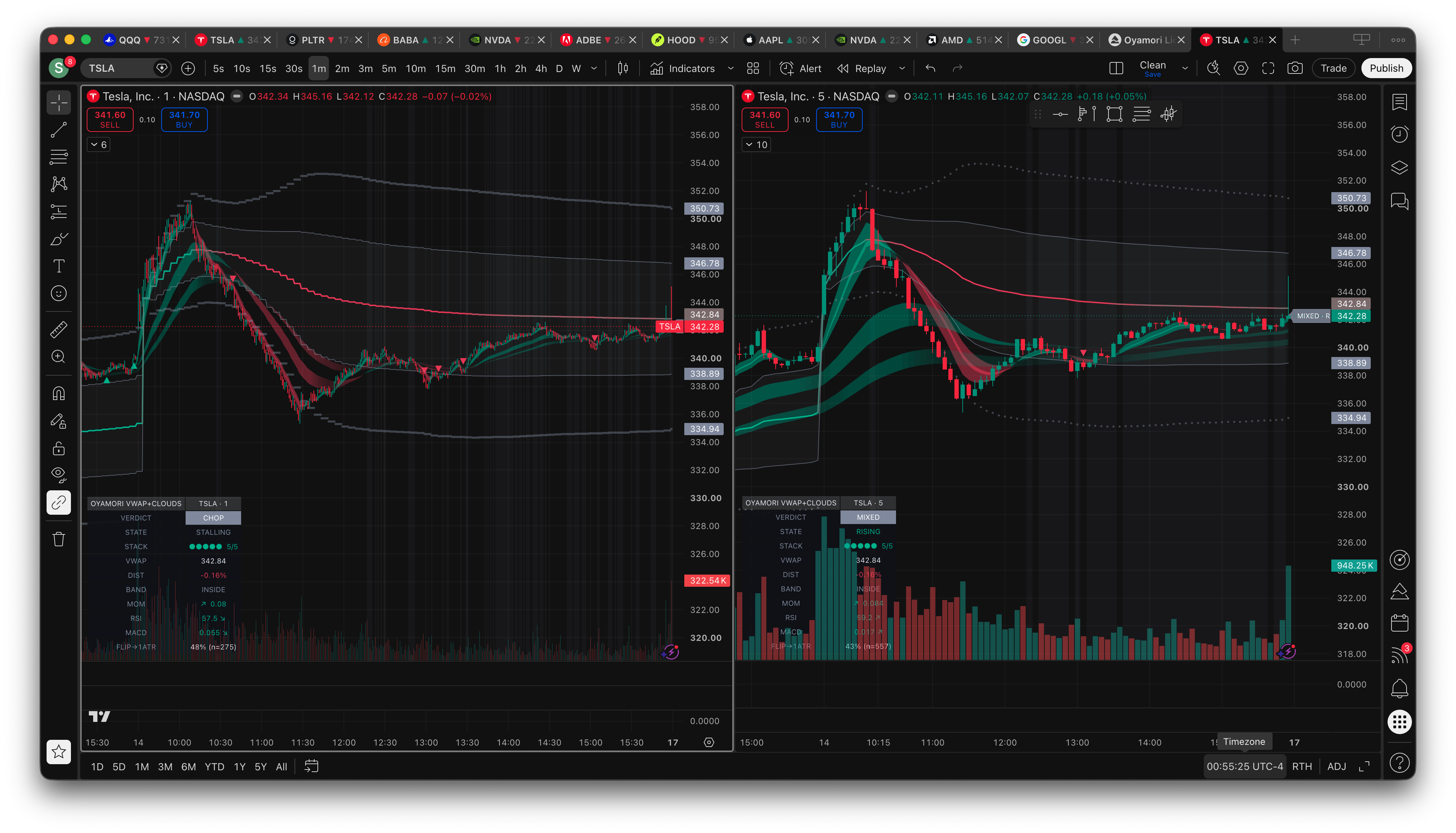The image size is (1456, 833).
Task: Switch to the BABA browser tab
Action: [x=416, y=39]
